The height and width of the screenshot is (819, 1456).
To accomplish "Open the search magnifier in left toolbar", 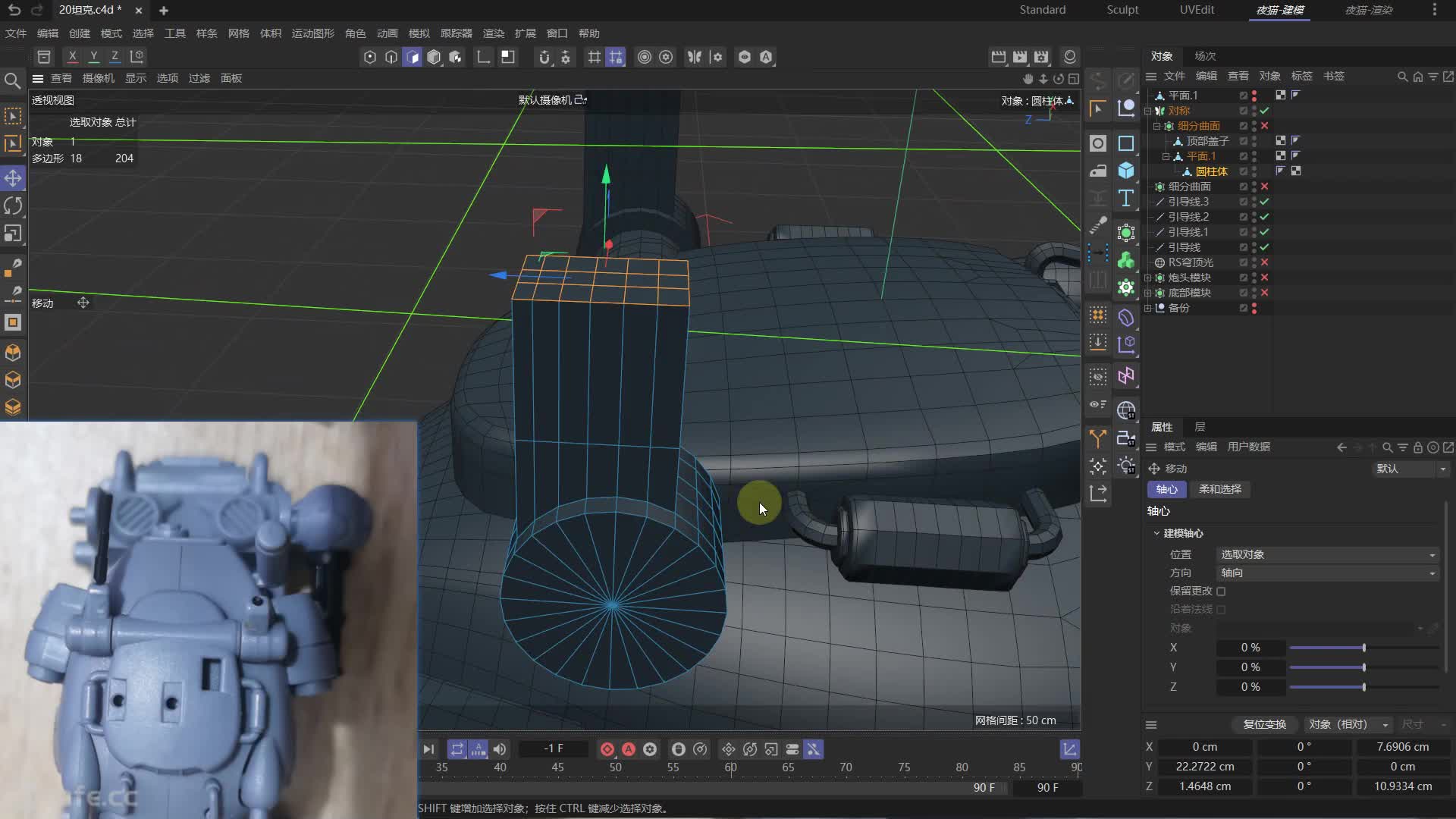I will click(x=12, y=80).
